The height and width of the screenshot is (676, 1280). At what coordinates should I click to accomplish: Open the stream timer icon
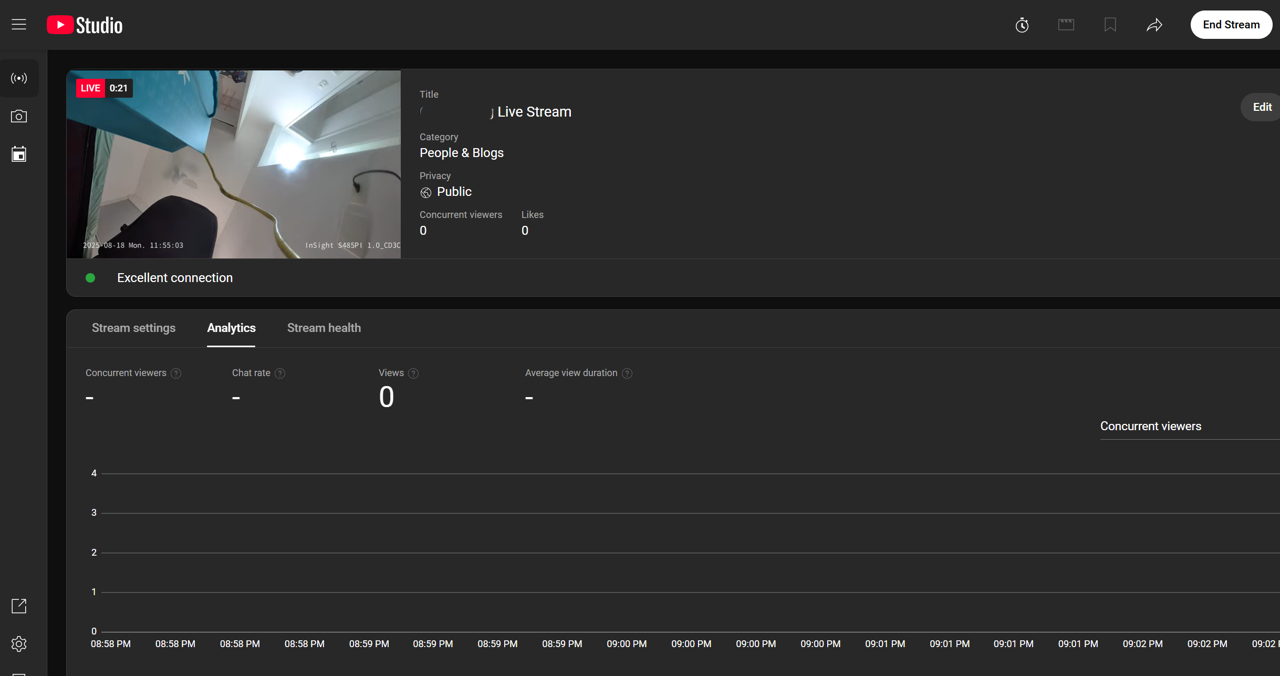1022,25
